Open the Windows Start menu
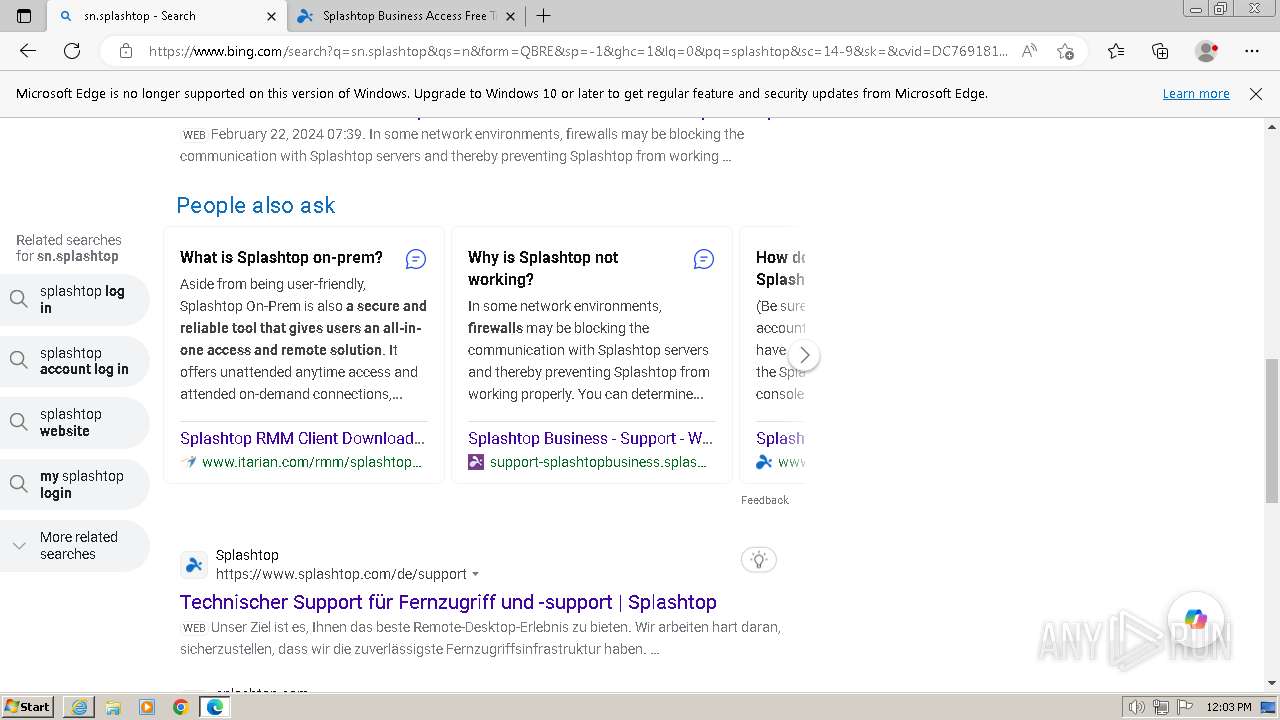 [28, 706]
